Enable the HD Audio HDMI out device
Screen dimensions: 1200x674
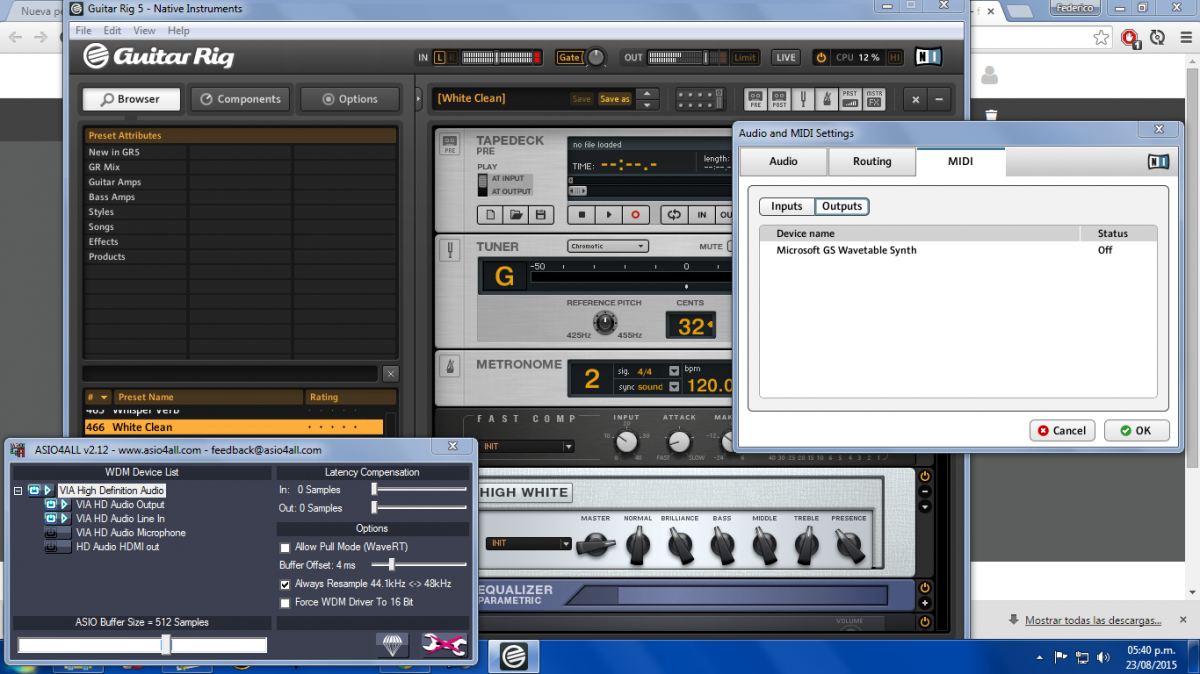[x=51, y=547]
